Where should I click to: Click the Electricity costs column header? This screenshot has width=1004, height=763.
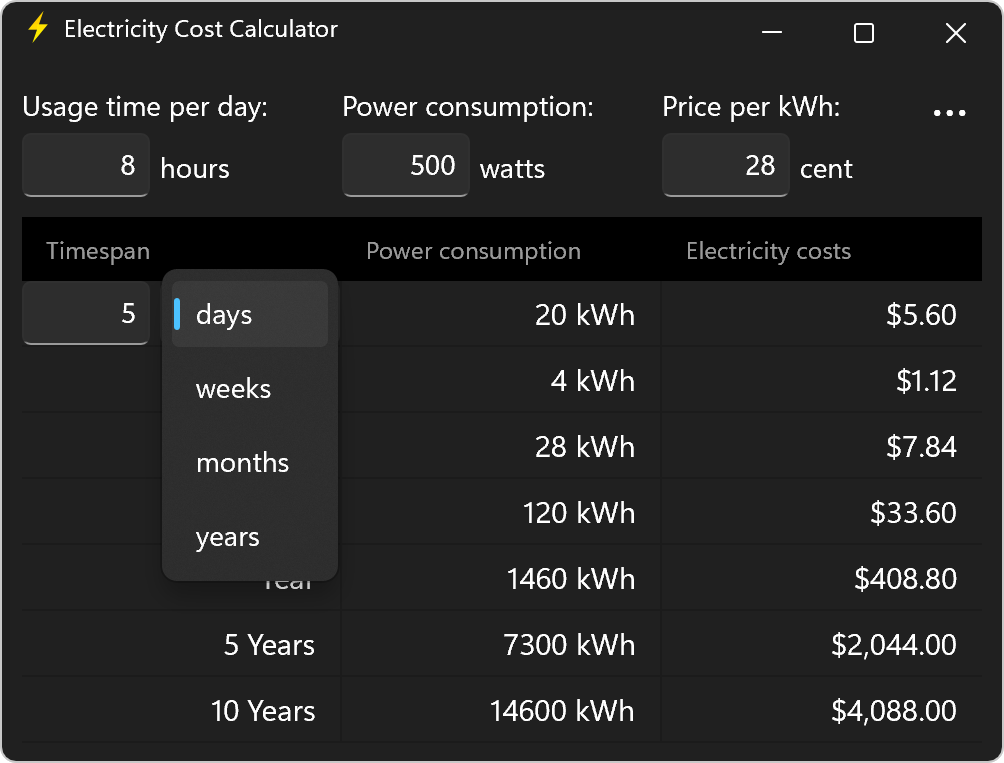click(x=768, y=251)
